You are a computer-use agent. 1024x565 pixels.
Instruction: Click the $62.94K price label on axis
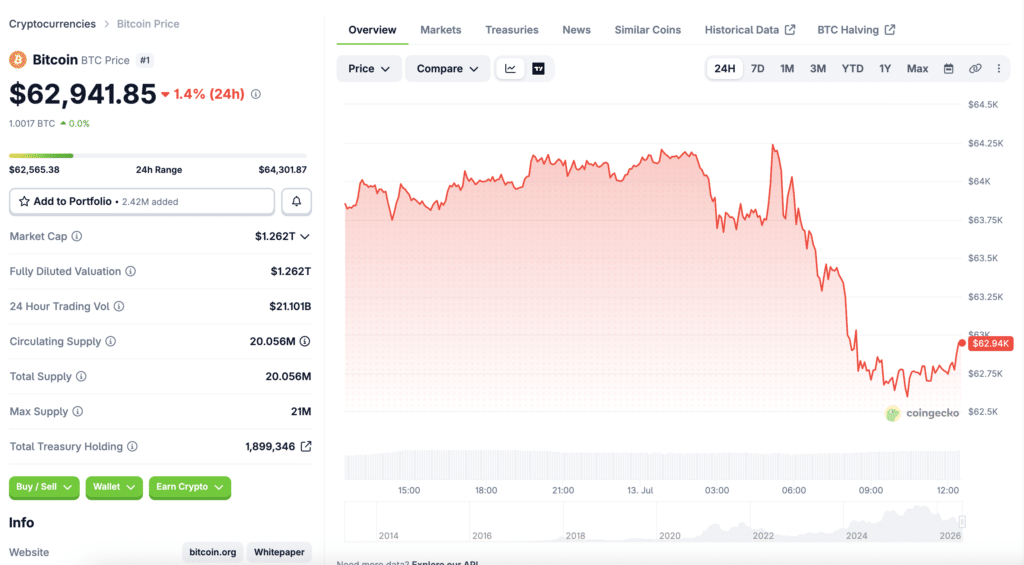991,344
